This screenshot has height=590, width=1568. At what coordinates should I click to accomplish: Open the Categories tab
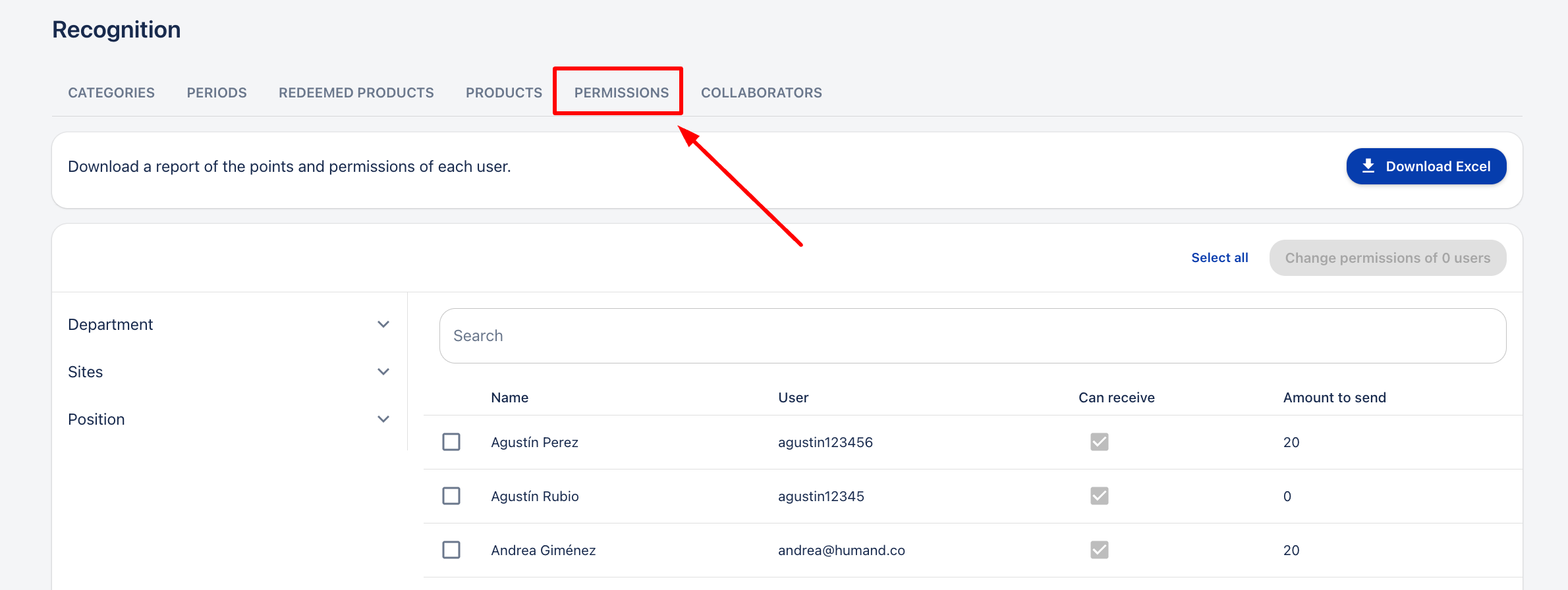coord(111,93)
